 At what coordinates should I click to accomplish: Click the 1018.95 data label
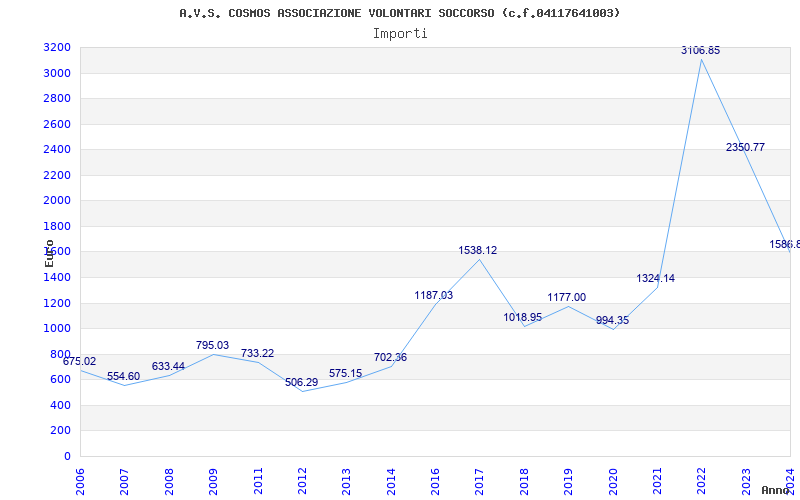coord(522,317)
